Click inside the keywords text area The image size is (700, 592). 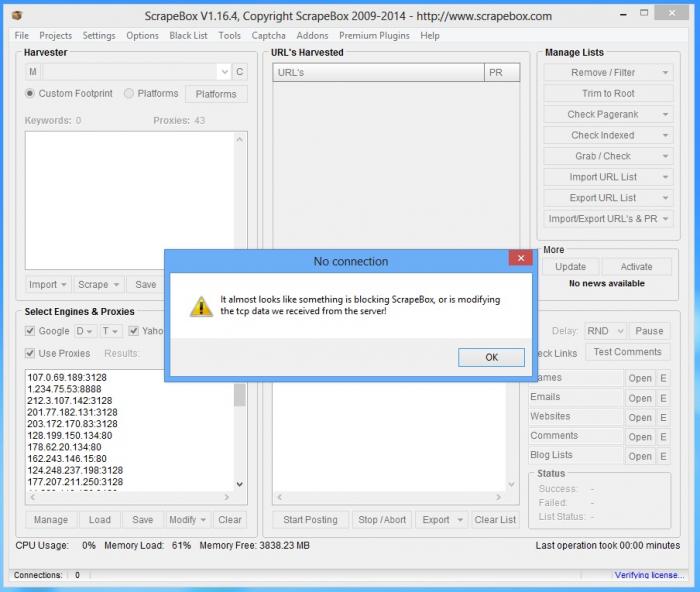[129, 200]
